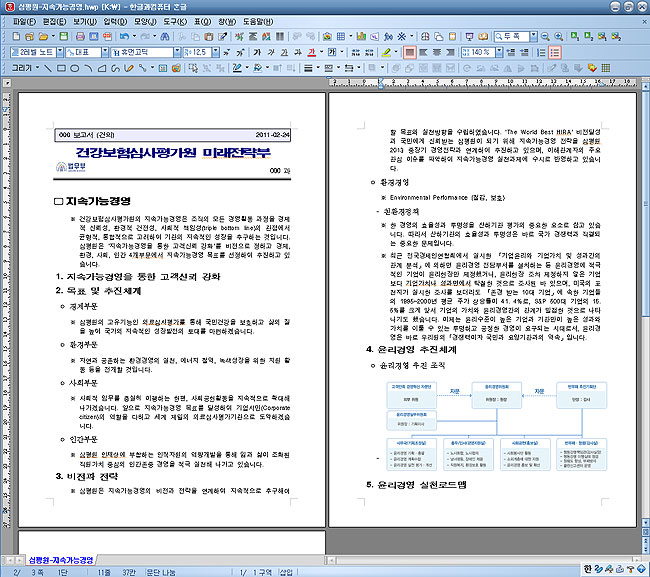Select the Ellipse drawing tool
The height and width of the screenshot is (577, 650).
(x=75, y=68)
